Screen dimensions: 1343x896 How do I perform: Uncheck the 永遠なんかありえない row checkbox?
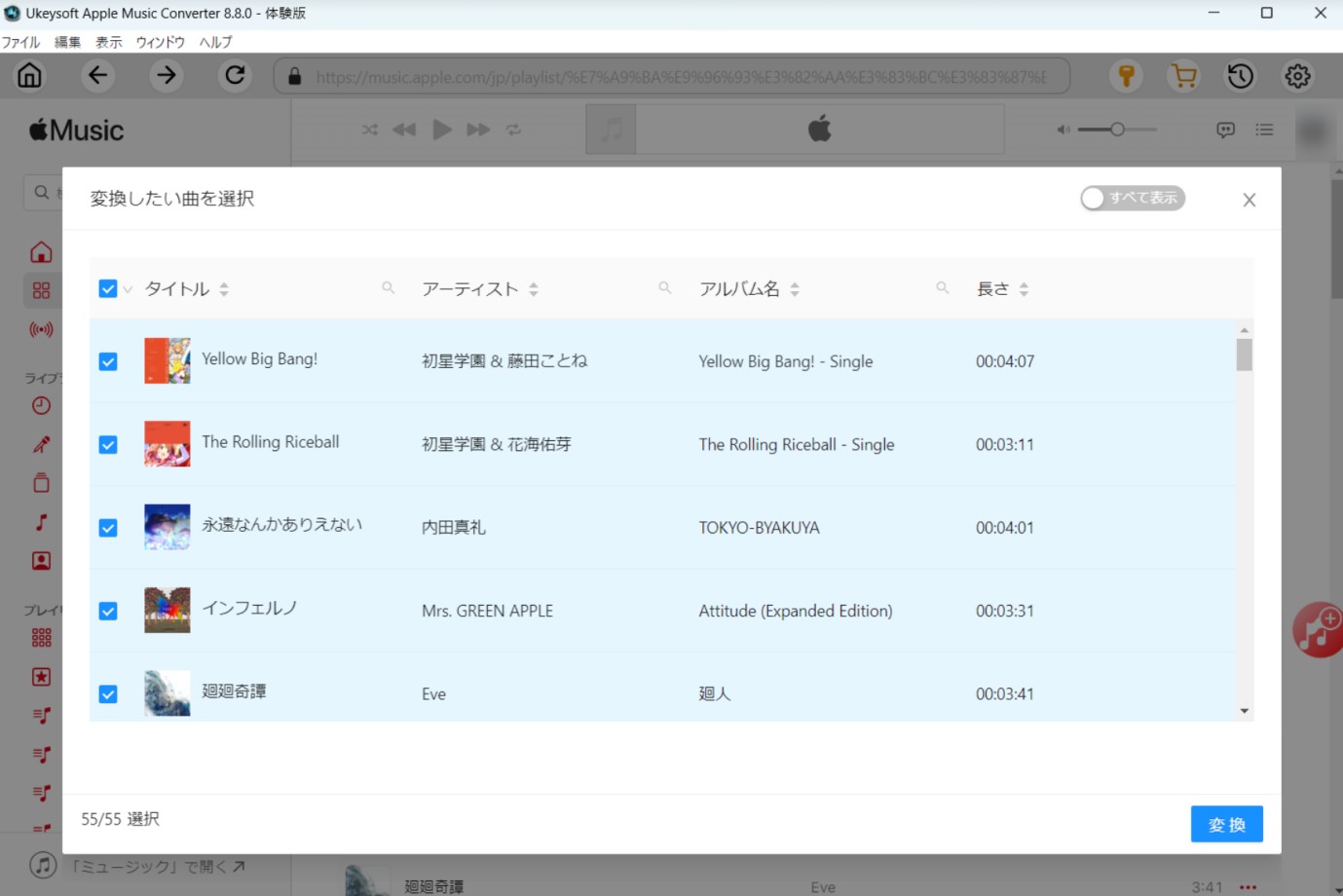108,528
